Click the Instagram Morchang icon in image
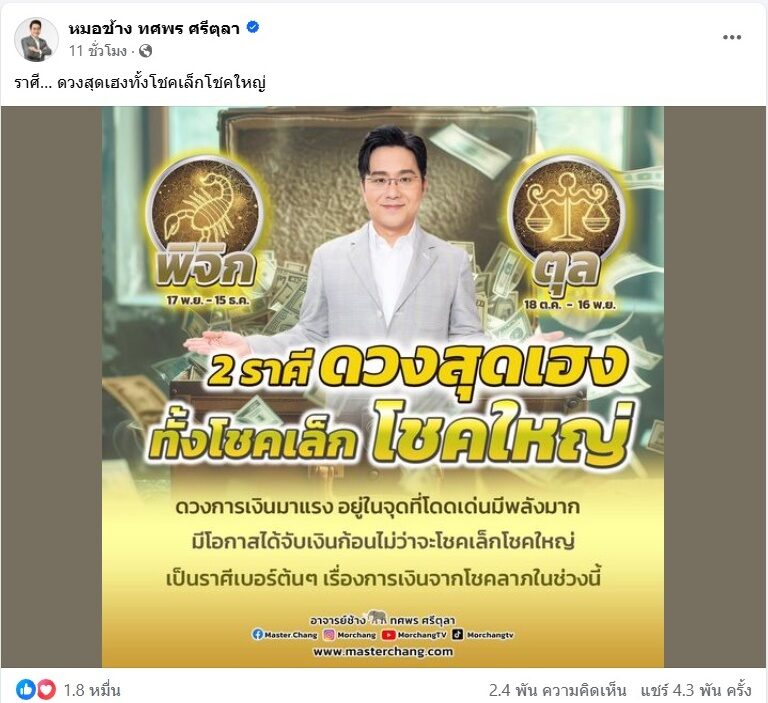Image resolution: width=768 pixels, height=703 pixels. click(x=330, y=634)
